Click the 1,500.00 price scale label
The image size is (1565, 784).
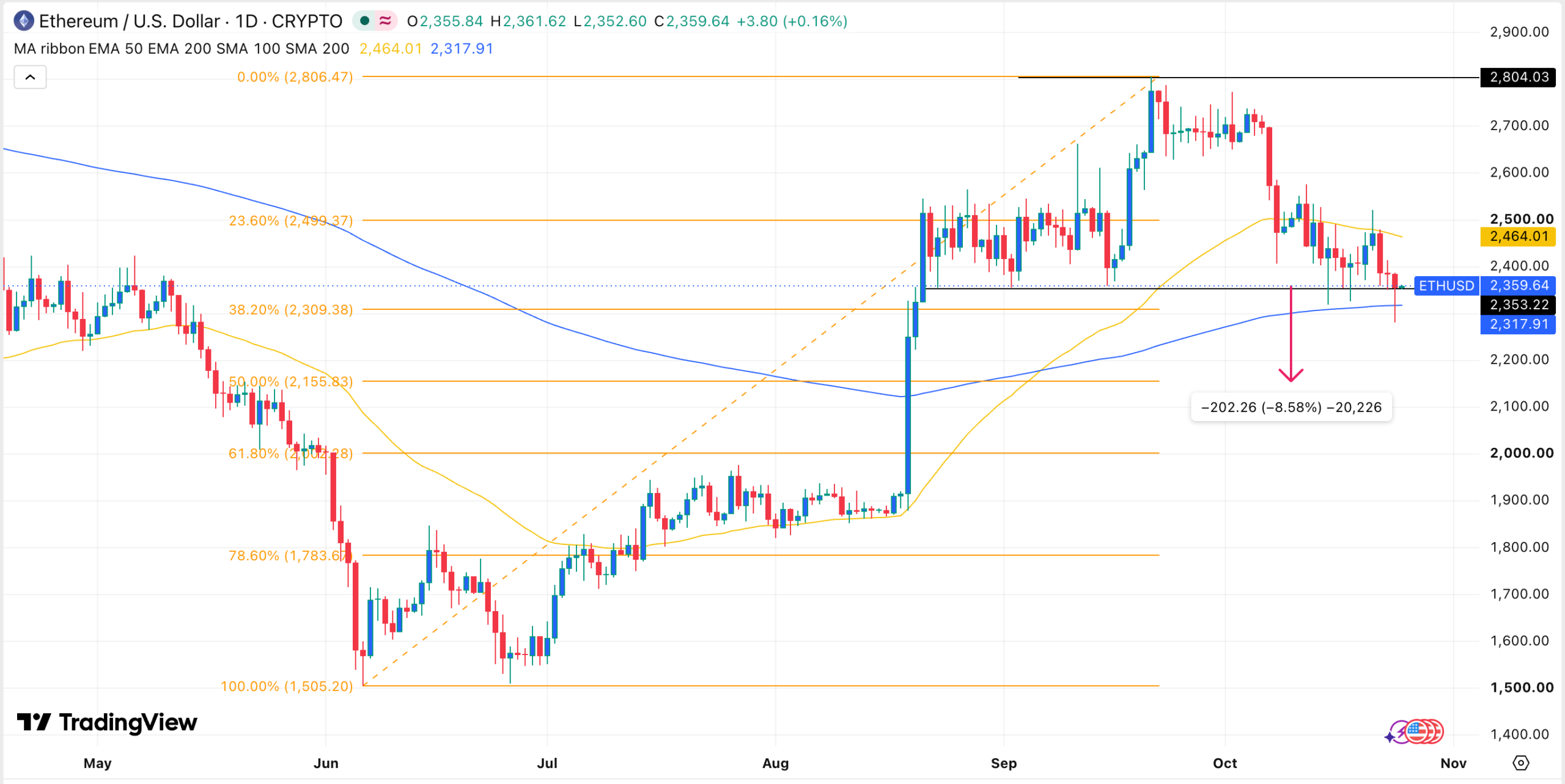1522,687
